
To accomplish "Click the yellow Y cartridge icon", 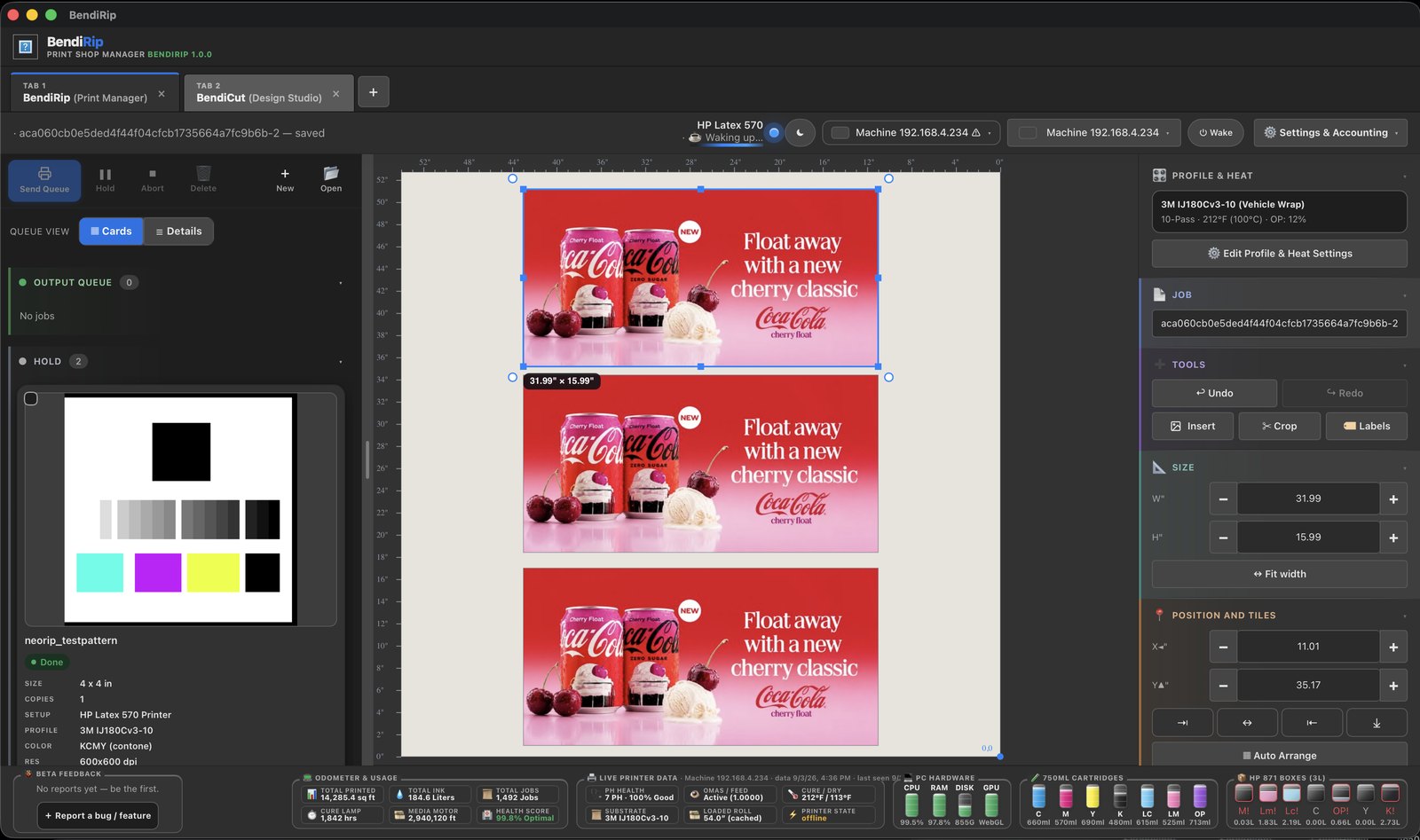I will click(x=1093, y=797).
